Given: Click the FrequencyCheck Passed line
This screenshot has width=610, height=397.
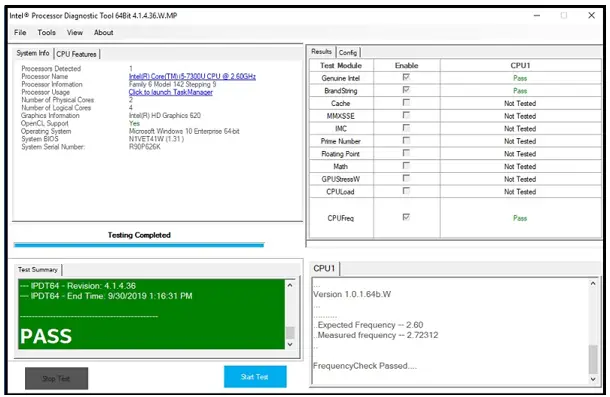Looking at the screenshot, I should [365, 366].
